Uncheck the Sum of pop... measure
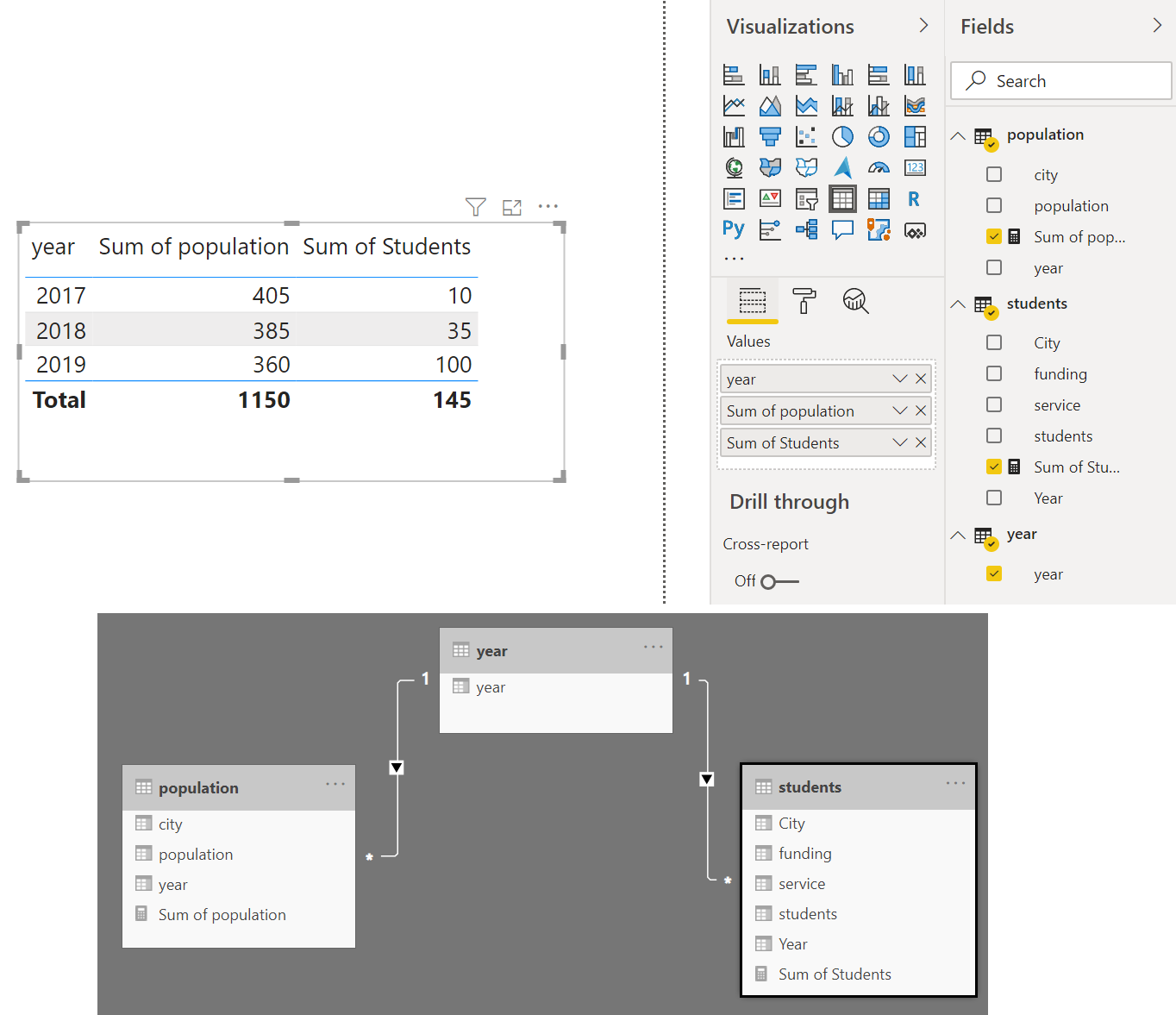1176x1015 pixels. (x=994, y=236)
